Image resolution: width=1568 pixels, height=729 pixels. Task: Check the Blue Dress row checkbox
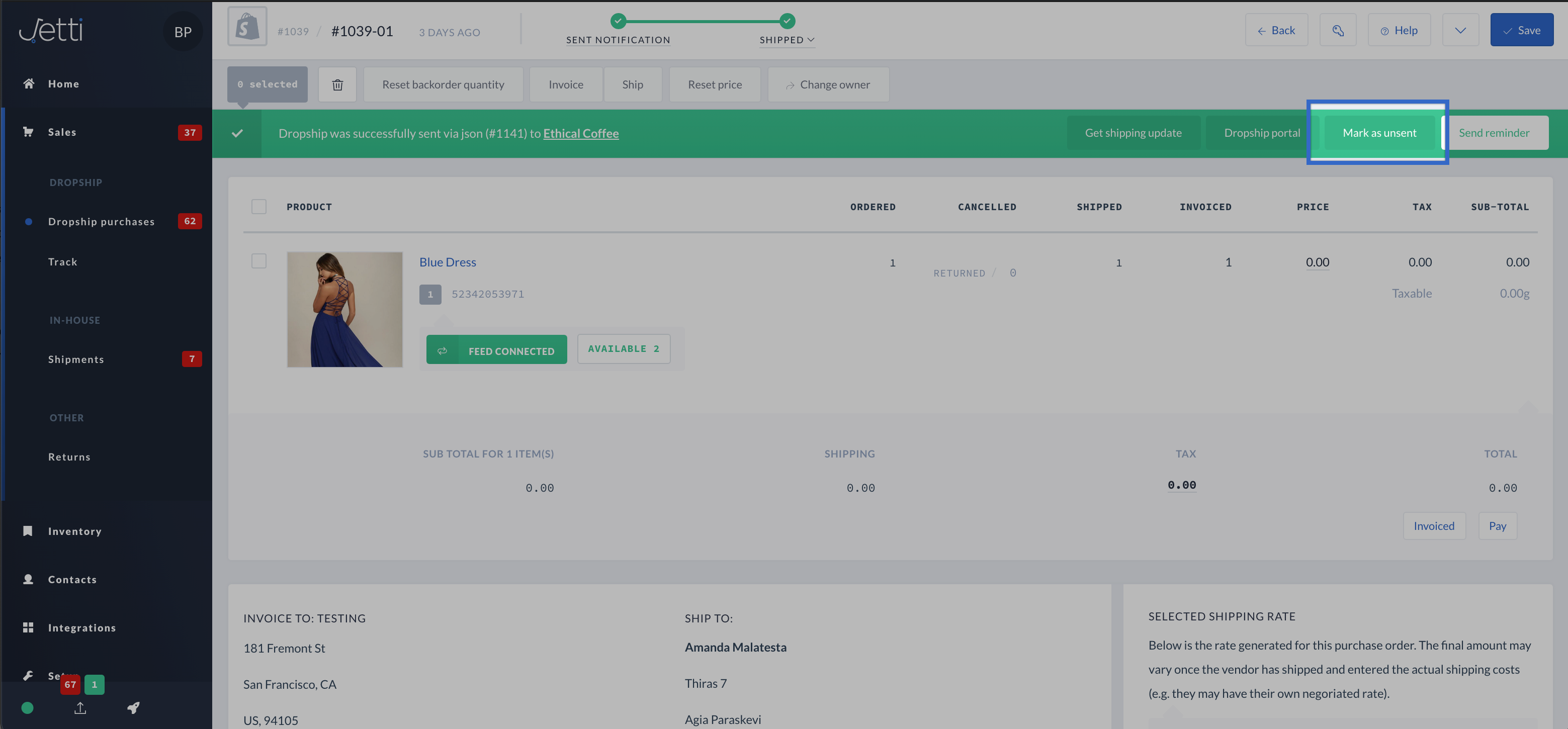click(x=258, y=261)
